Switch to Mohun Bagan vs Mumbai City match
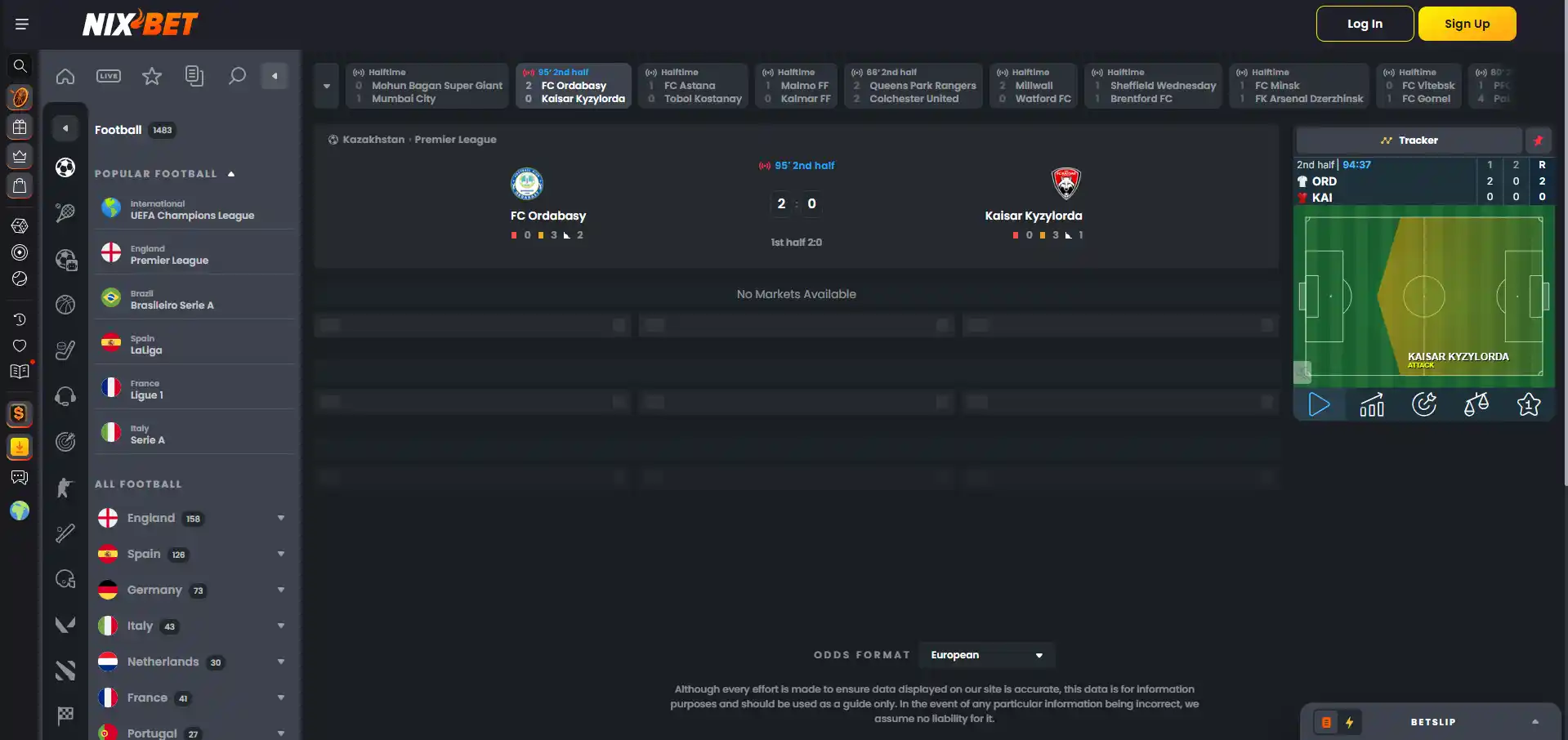Image resolution: width=1568 pixels, height=740 pixels. 427,86
